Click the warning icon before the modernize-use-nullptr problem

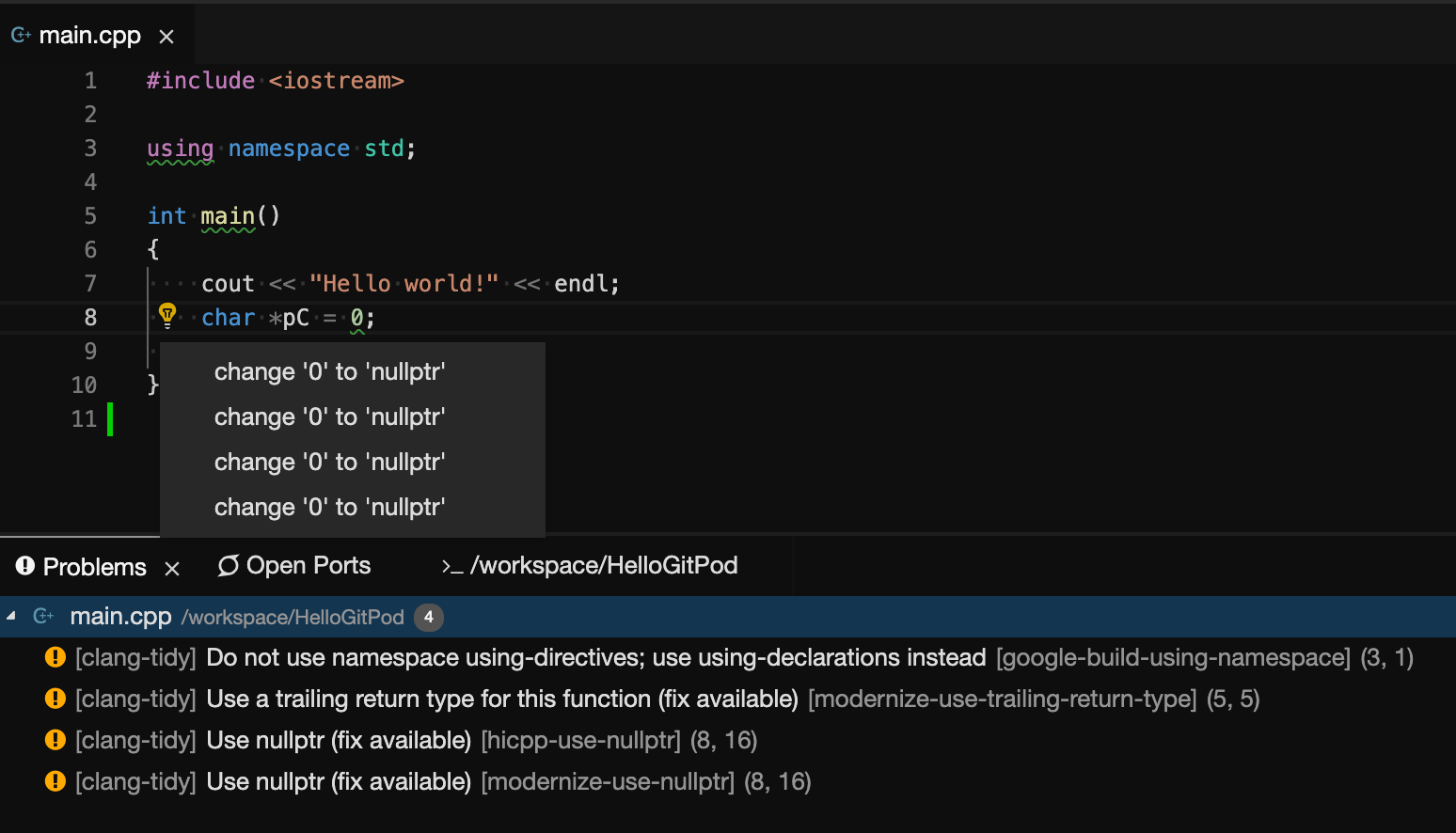coord(55,781)
